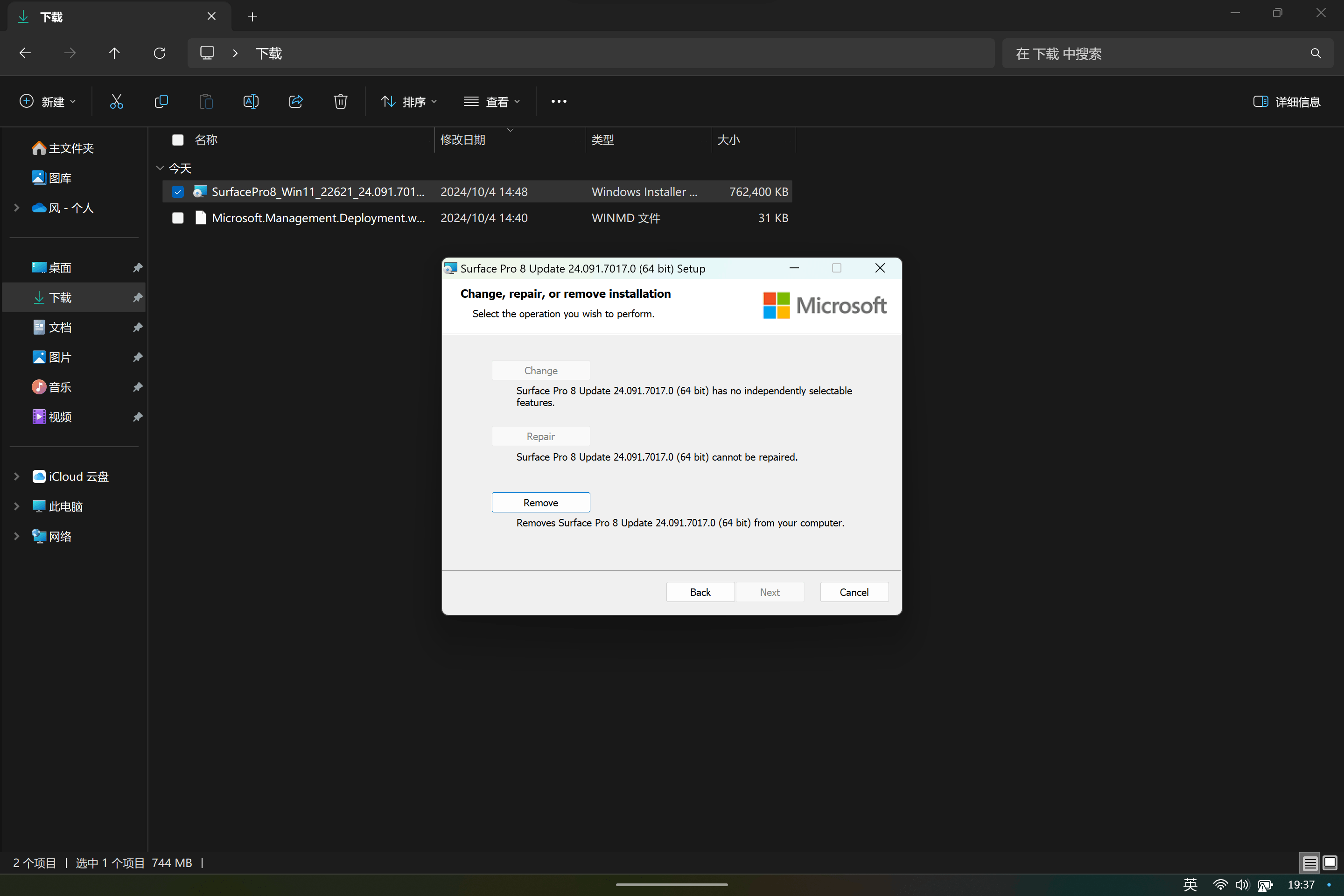This screenshot has width=1344, height=896.
Task: Open a new tab with plus button
Action: click(252, 17)
